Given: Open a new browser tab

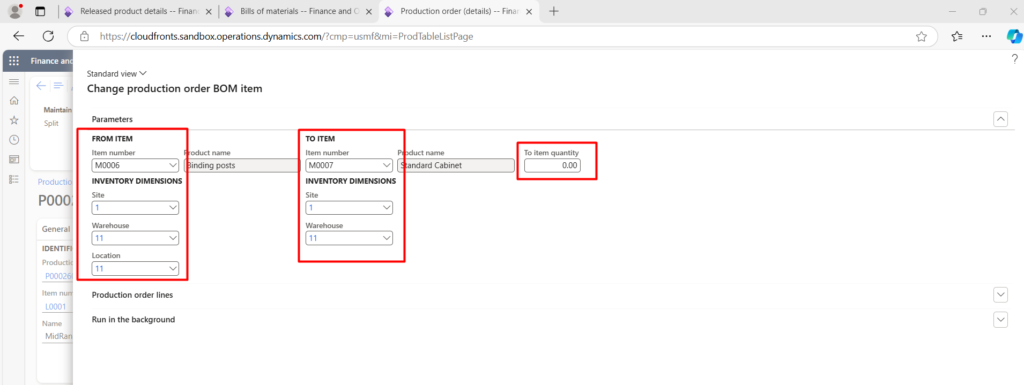Looking at the screenshot, I should point(554,11).
